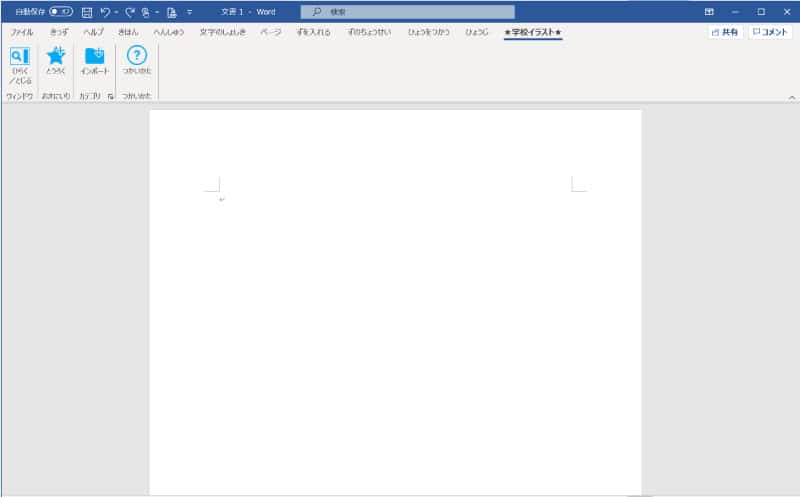The width and height of the screenshot is (800, 497).
Task: Click the ribbon display options icon
Action: pos(709,12)
